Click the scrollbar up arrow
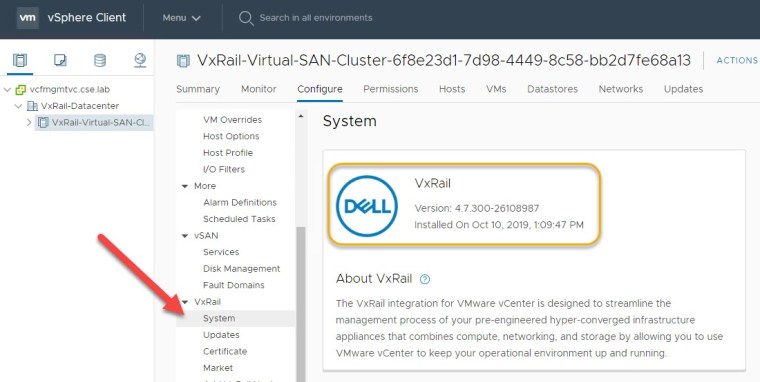 (301, 116)
